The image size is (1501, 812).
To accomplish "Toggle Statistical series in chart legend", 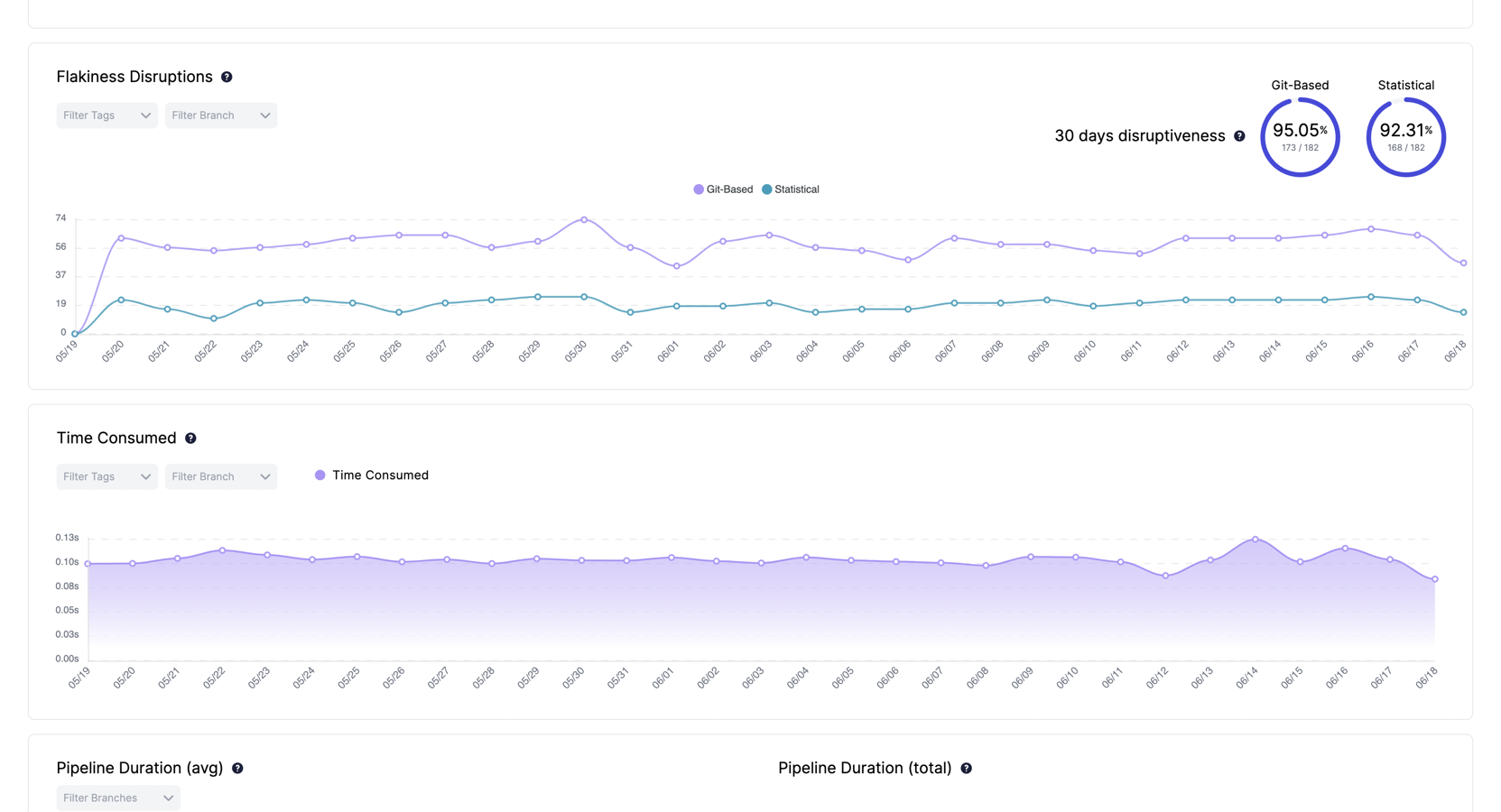I will tap(791, 189).
